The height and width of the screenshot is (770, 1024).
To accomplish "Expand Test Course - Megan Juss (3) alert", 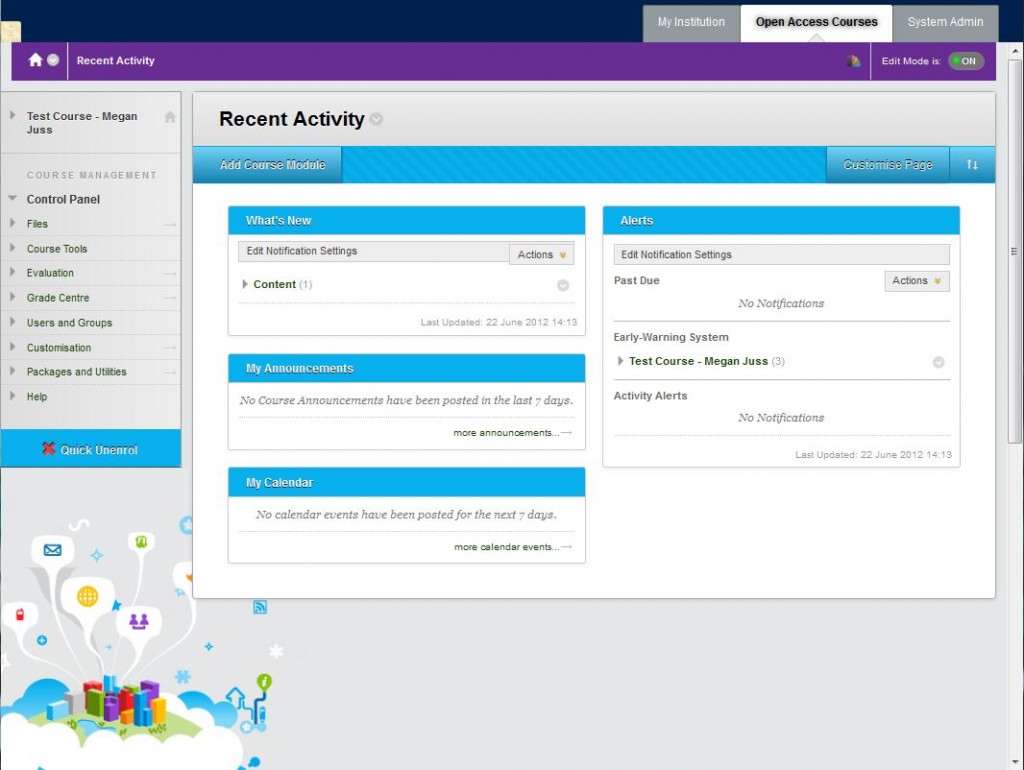I will pyautogui.click(x=620, y=361).
